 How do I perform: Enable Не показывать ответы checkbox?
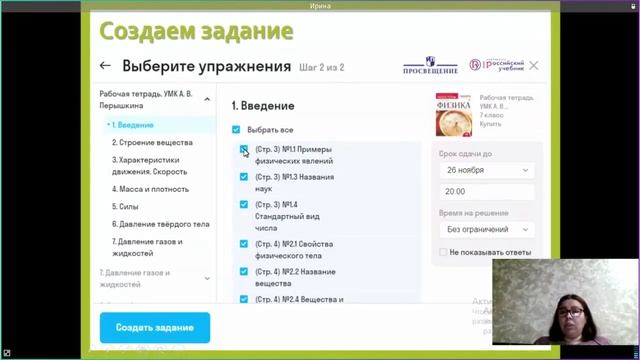[x=443, y=252]
